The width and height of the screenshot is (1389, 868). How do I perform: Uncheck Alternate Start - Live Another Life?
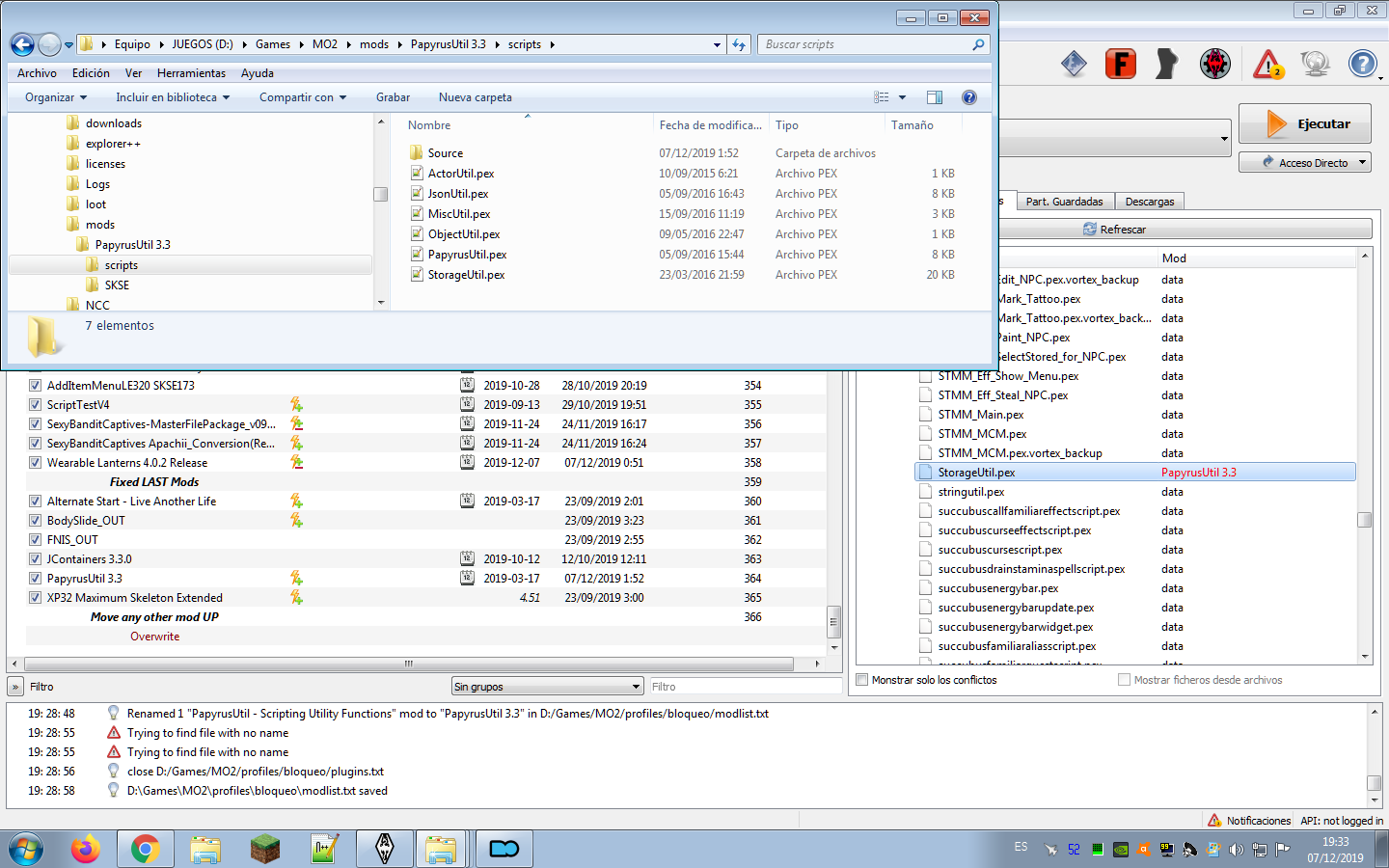(35, 501)
